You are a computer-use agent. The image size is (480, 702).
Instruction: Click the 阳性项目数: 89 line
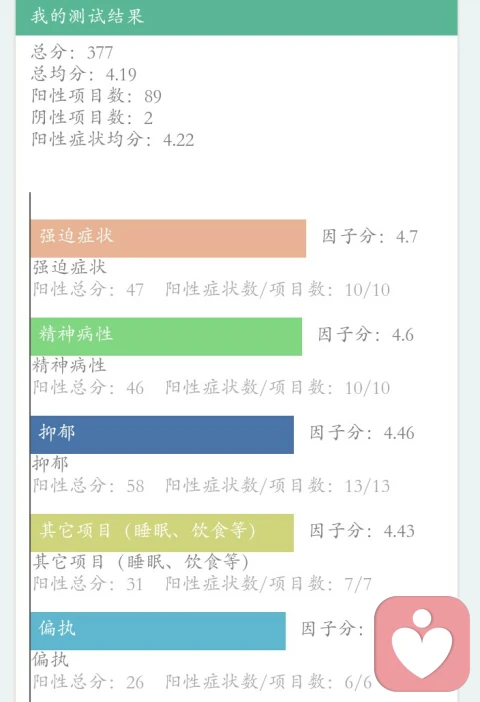coord(96,96)
